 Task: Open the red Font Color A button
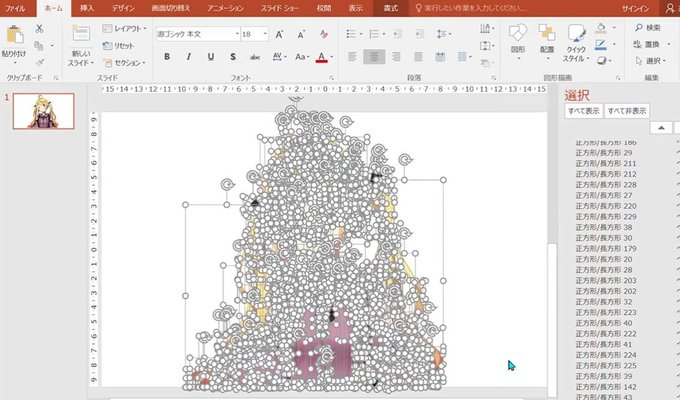pos(321,57)
